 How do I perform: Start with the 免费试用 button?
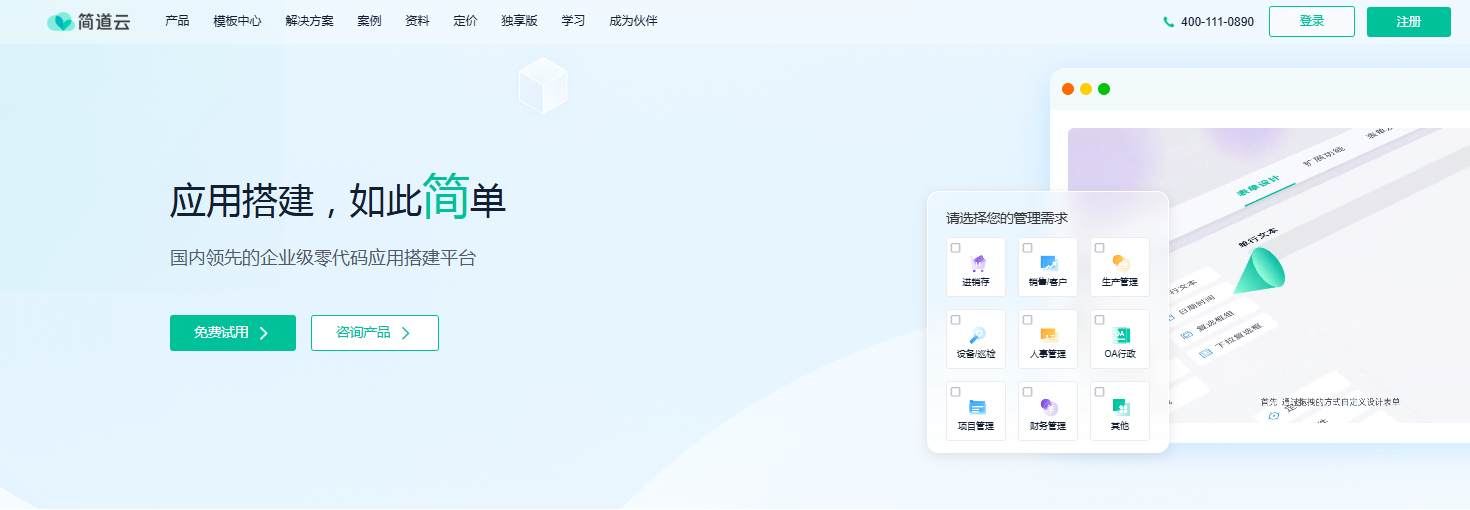point(233,333)
